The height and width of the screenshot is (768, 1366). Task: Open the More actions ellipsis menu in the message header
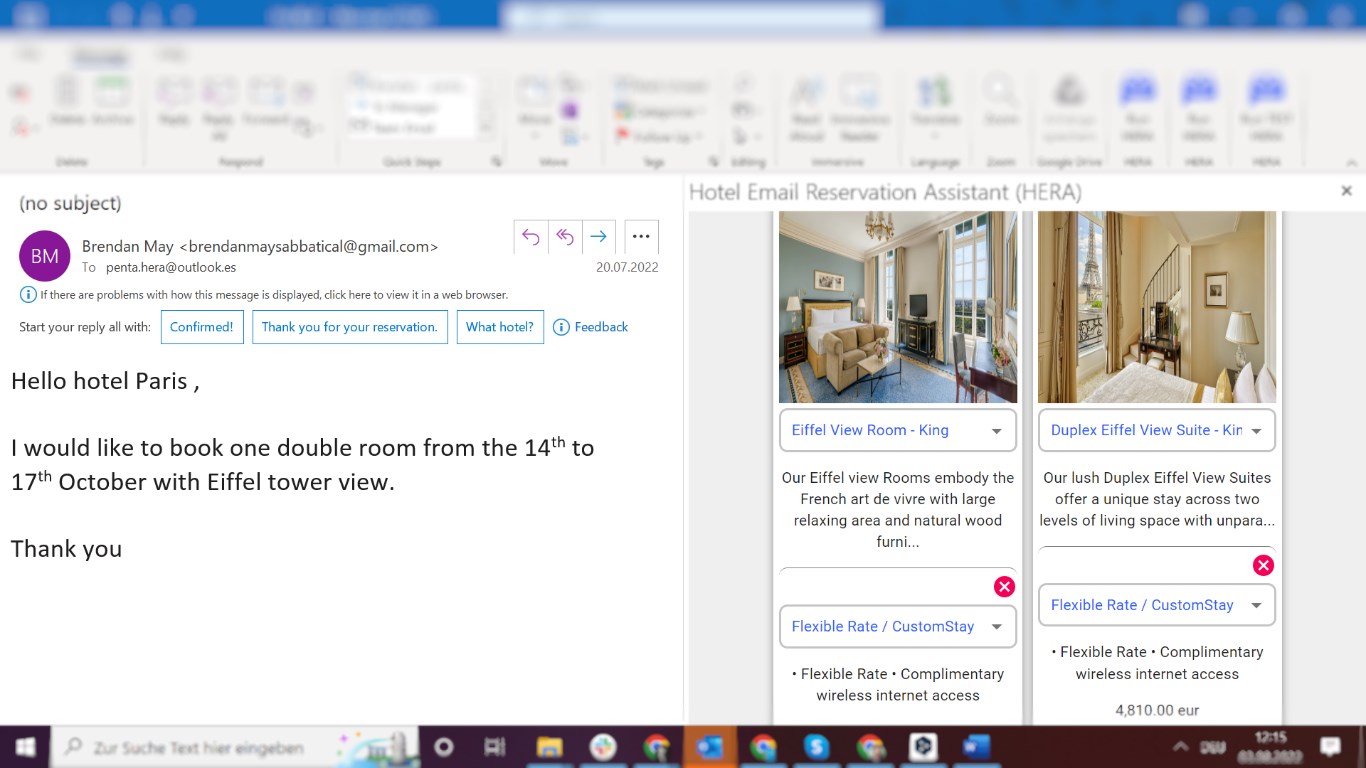coord(641,237)
